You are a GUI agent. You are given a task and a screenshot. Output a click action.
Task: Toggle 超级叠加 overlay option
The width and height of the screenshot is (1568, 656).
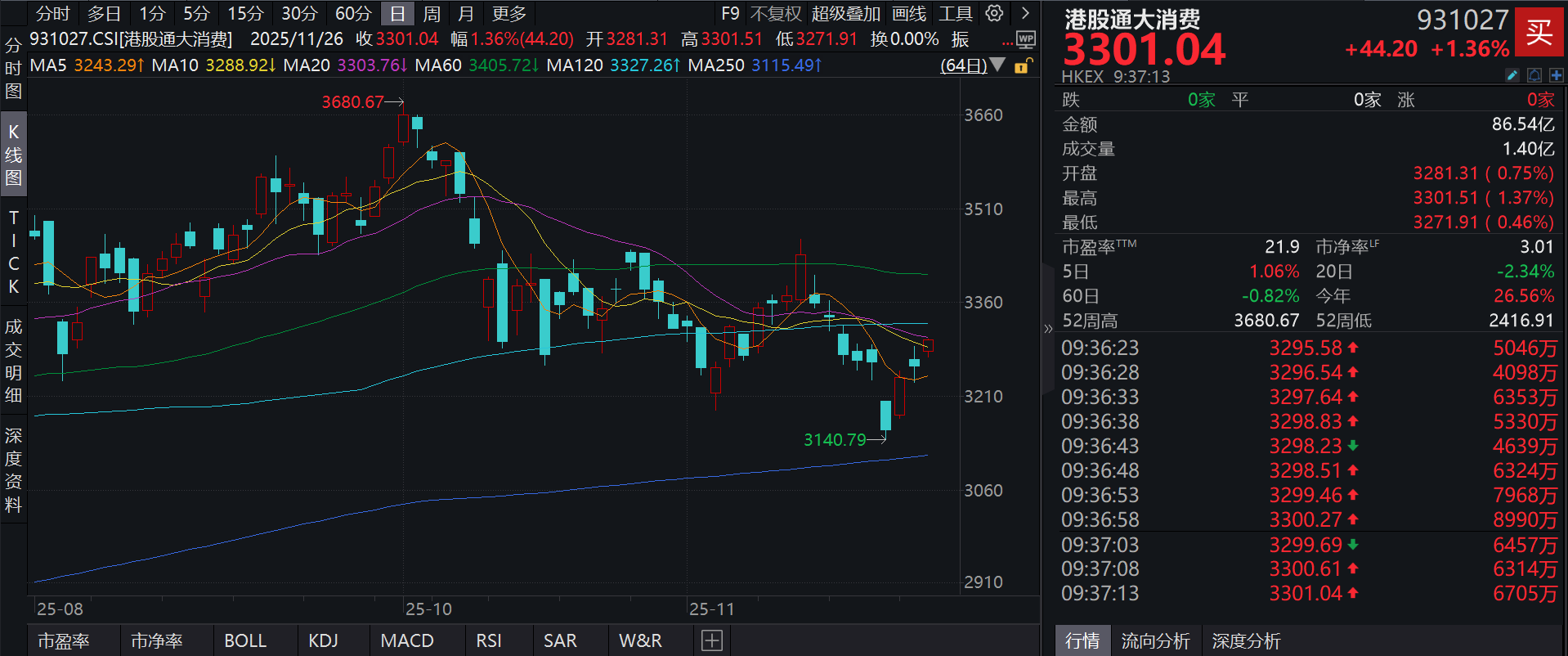pos(845,14)
